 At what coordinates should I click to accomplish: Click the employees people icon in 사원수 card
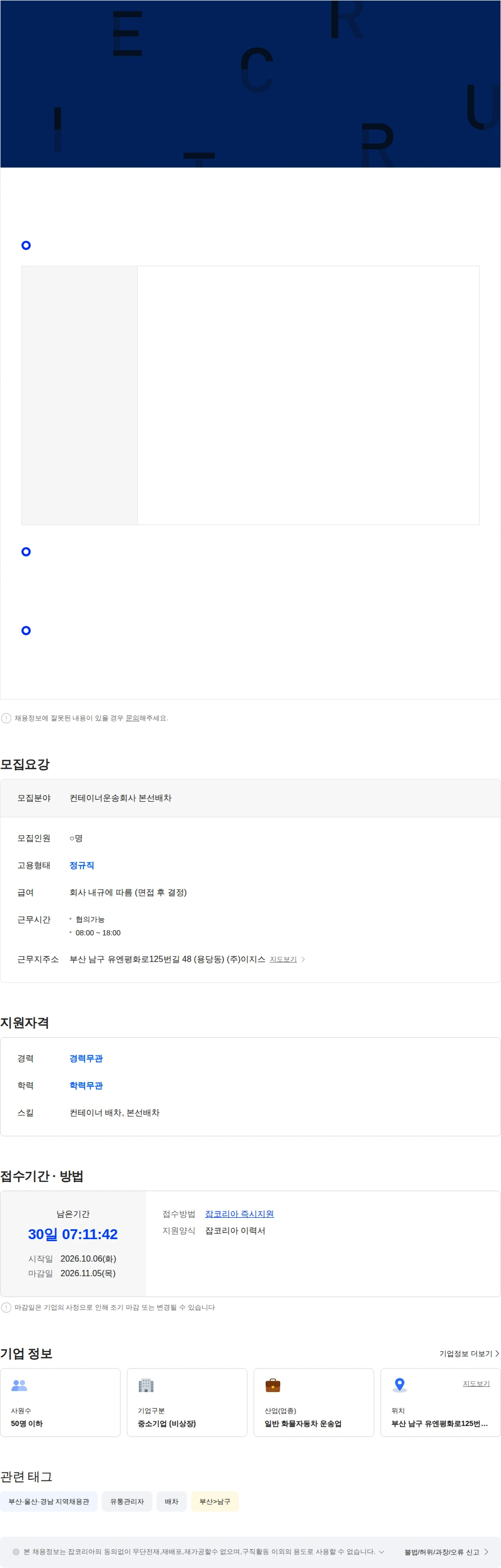coord(19,1385)
